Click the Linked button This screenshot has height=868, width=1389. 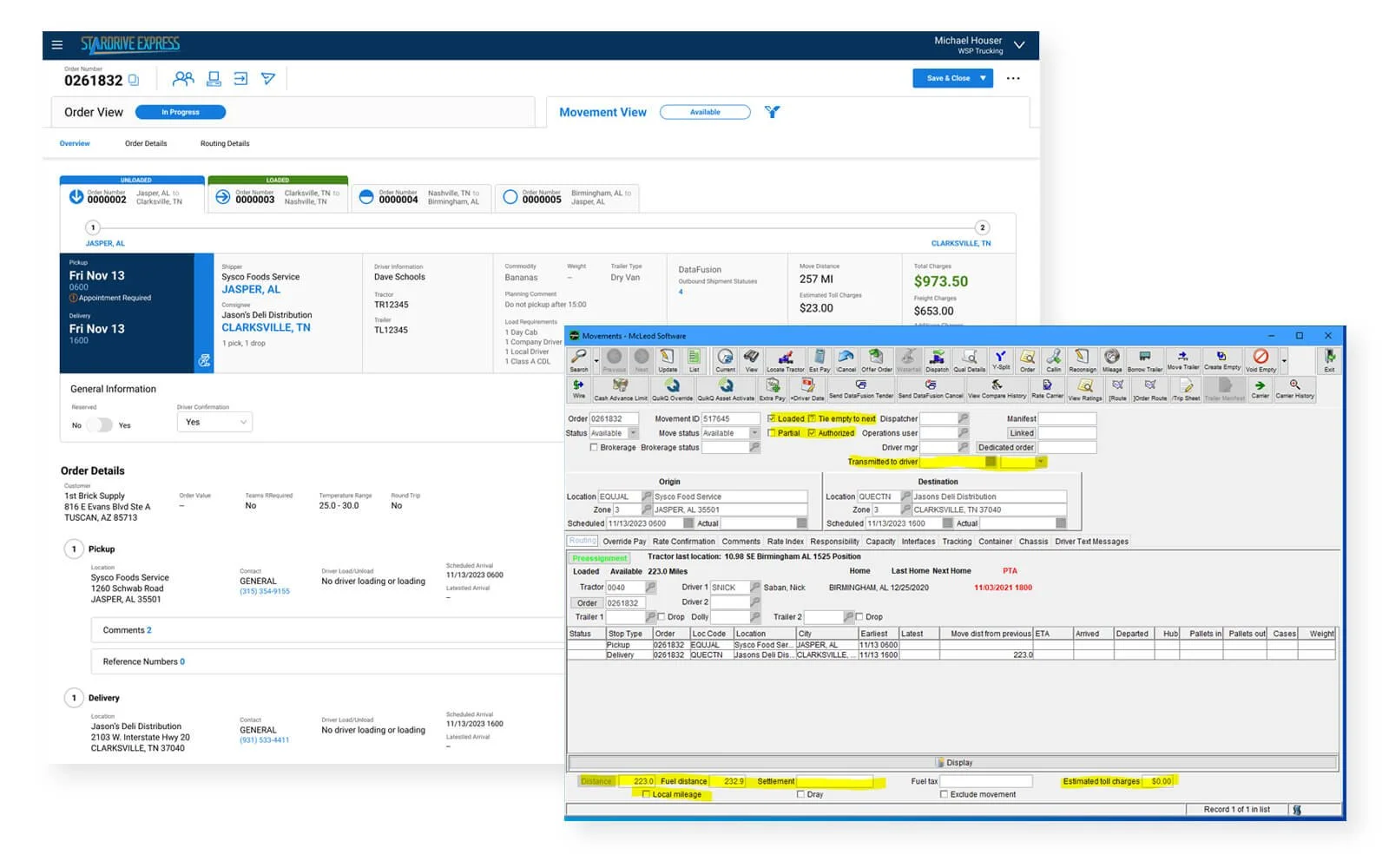point(1022,433)
